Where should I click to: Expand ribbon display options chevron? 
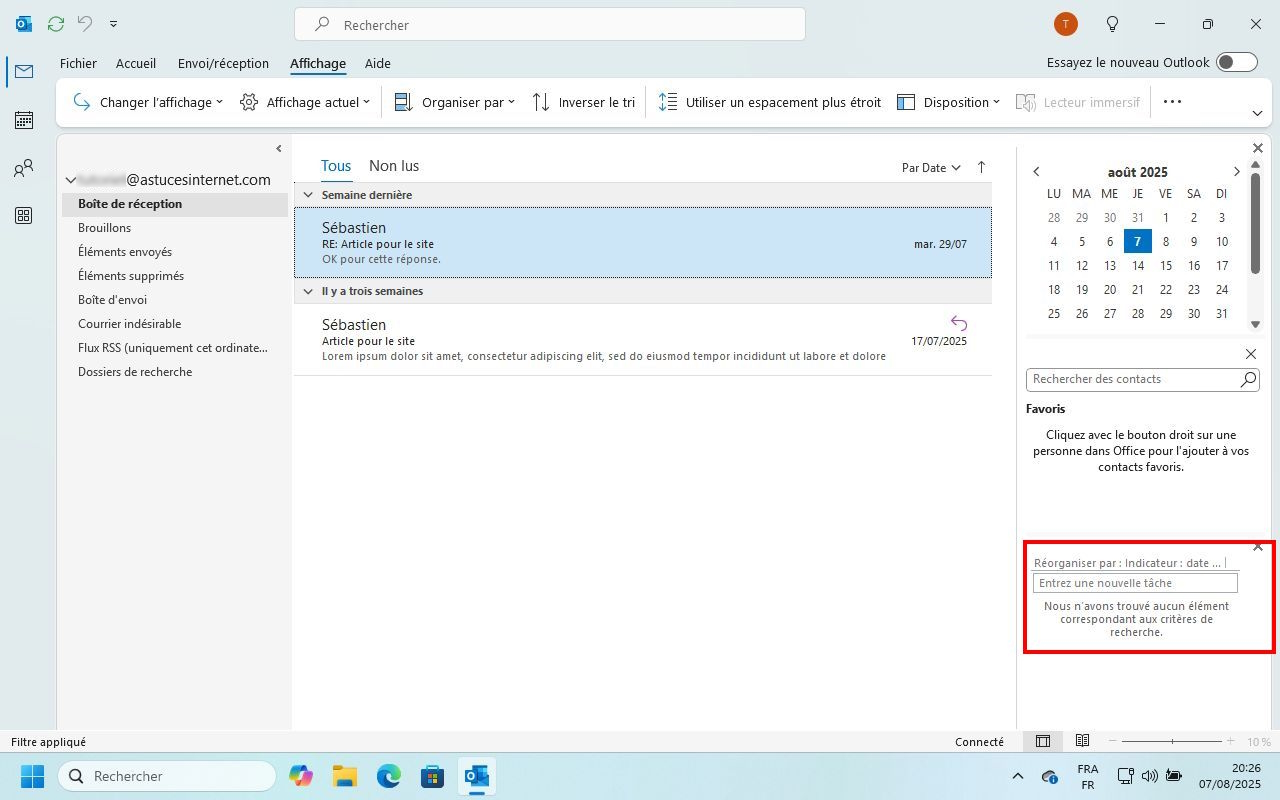(1257, 113)
